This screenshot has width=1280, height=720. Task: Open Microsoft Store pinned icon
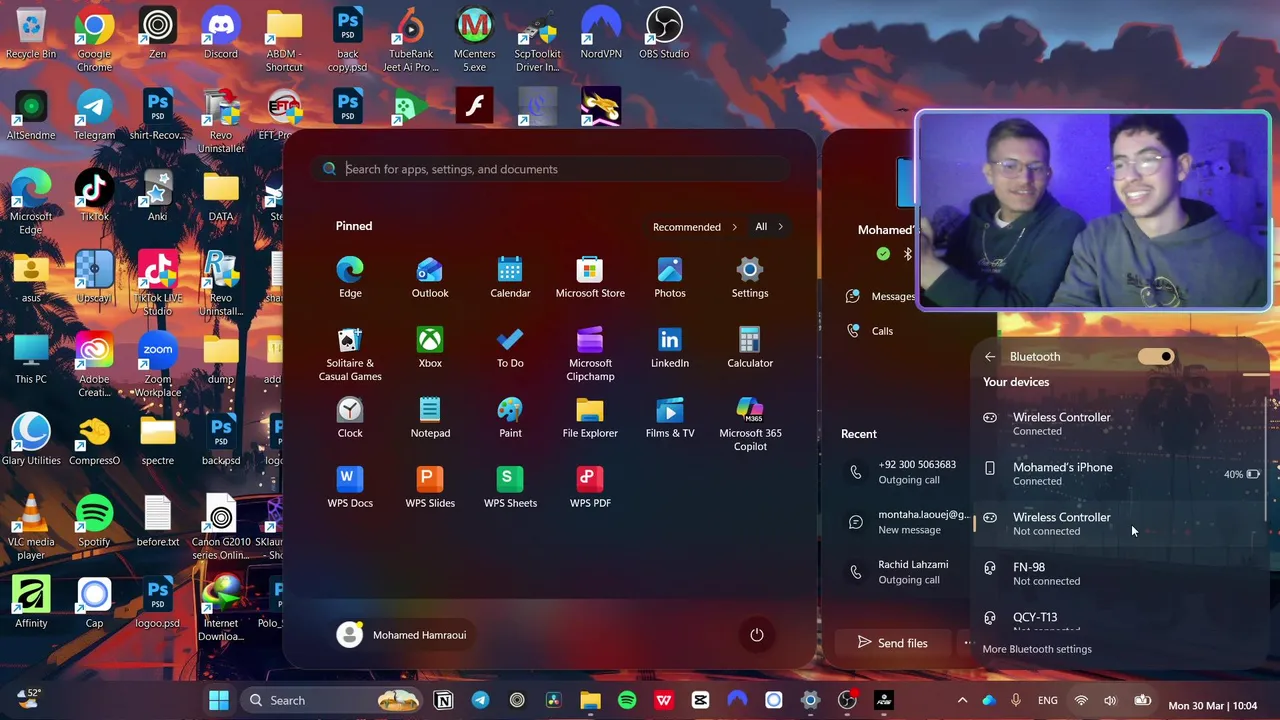[590, 278]
